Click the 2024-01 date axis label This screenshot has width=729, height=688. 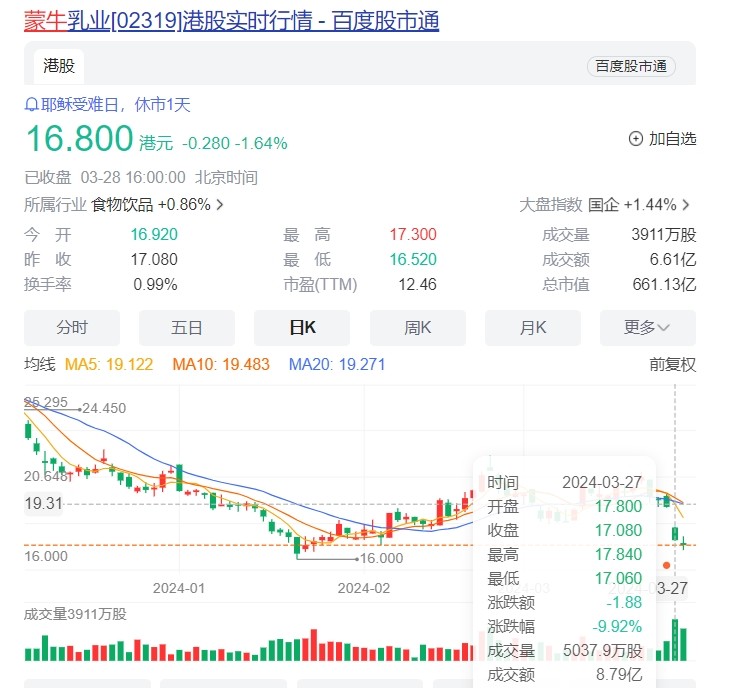click(179, 588)
